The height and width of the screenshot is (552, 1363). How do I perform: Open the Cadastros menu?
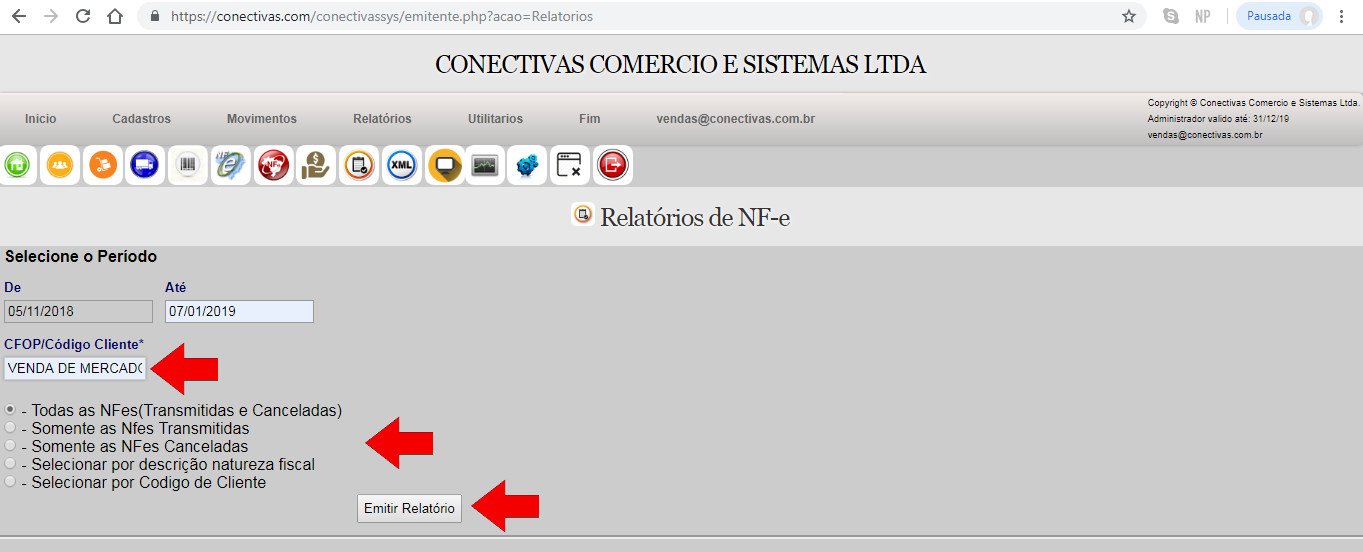tap(141, 119)
